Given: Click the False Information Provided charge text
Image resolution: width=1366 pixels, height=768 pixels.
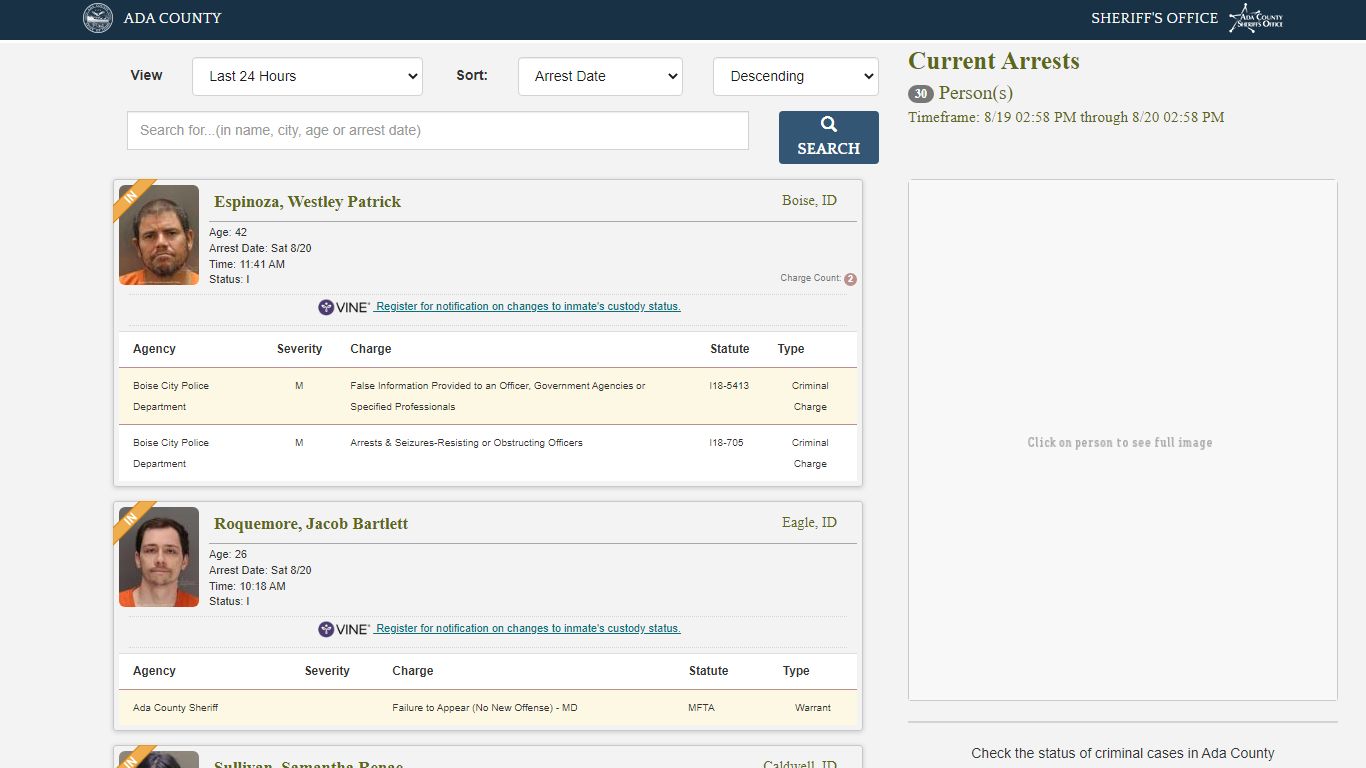Looking at the screenshot, I should coord(498,396).
